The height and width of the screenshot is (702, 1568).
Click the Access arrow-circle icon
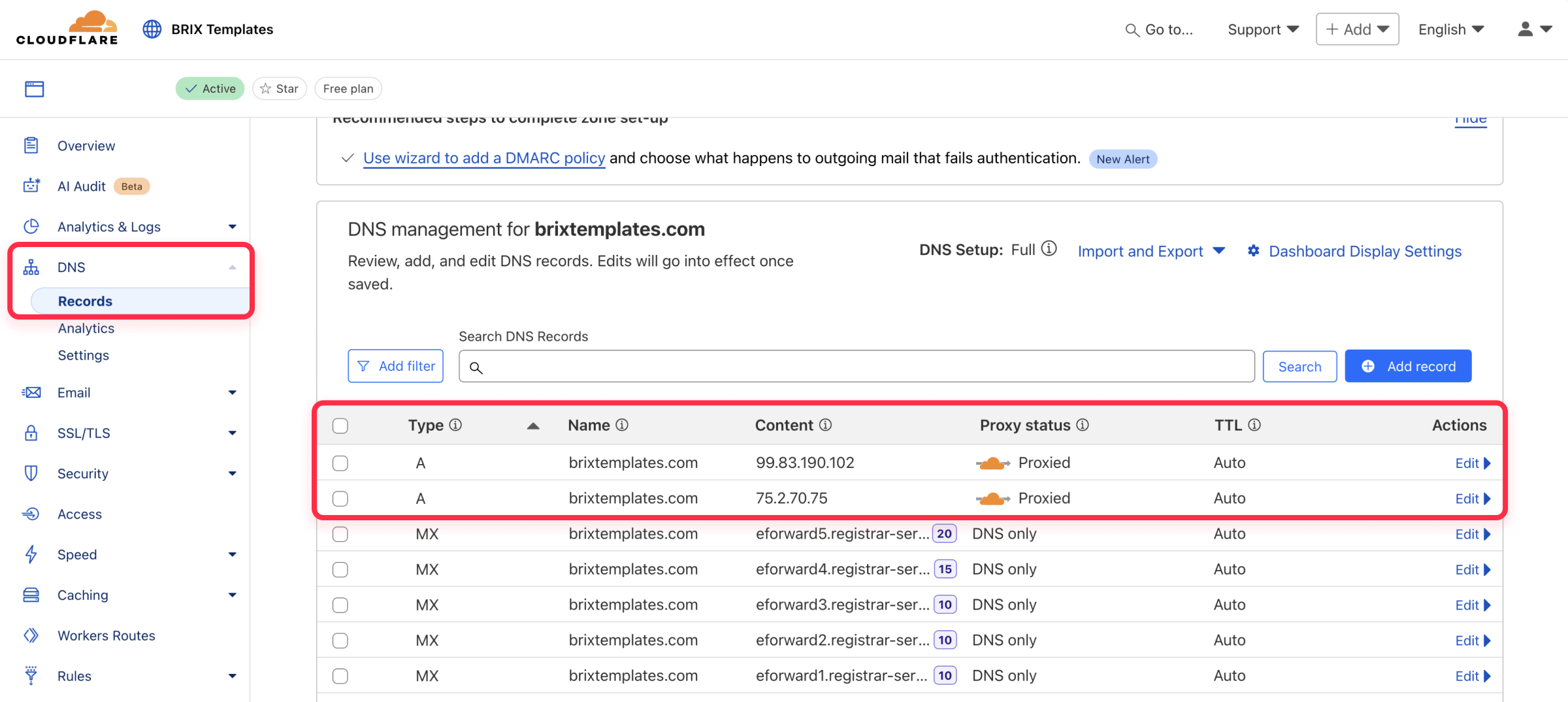coord(31,514)
